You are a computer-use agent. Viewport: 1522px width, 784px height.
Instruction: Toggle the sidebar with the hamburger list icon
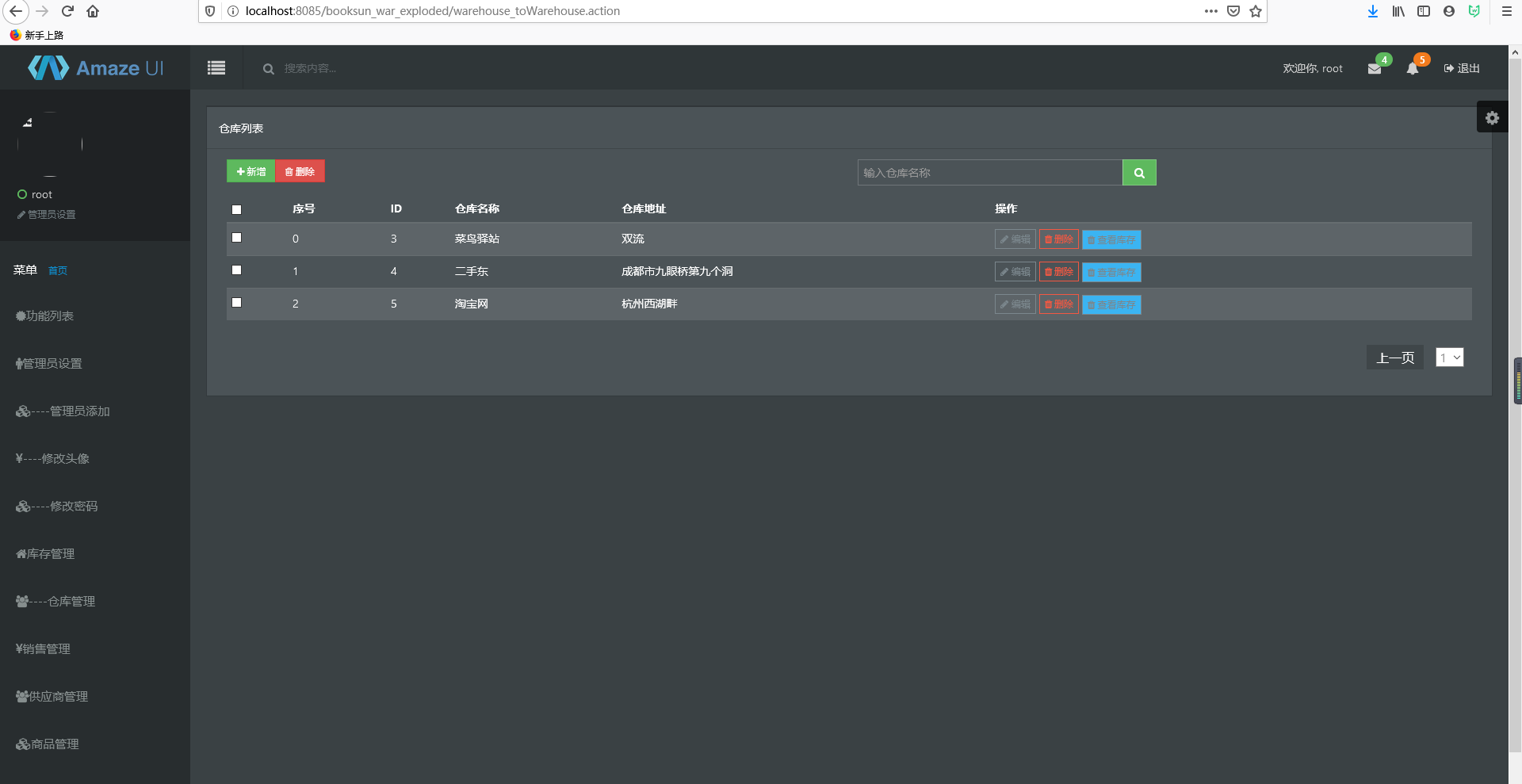[x=216, y=68]
